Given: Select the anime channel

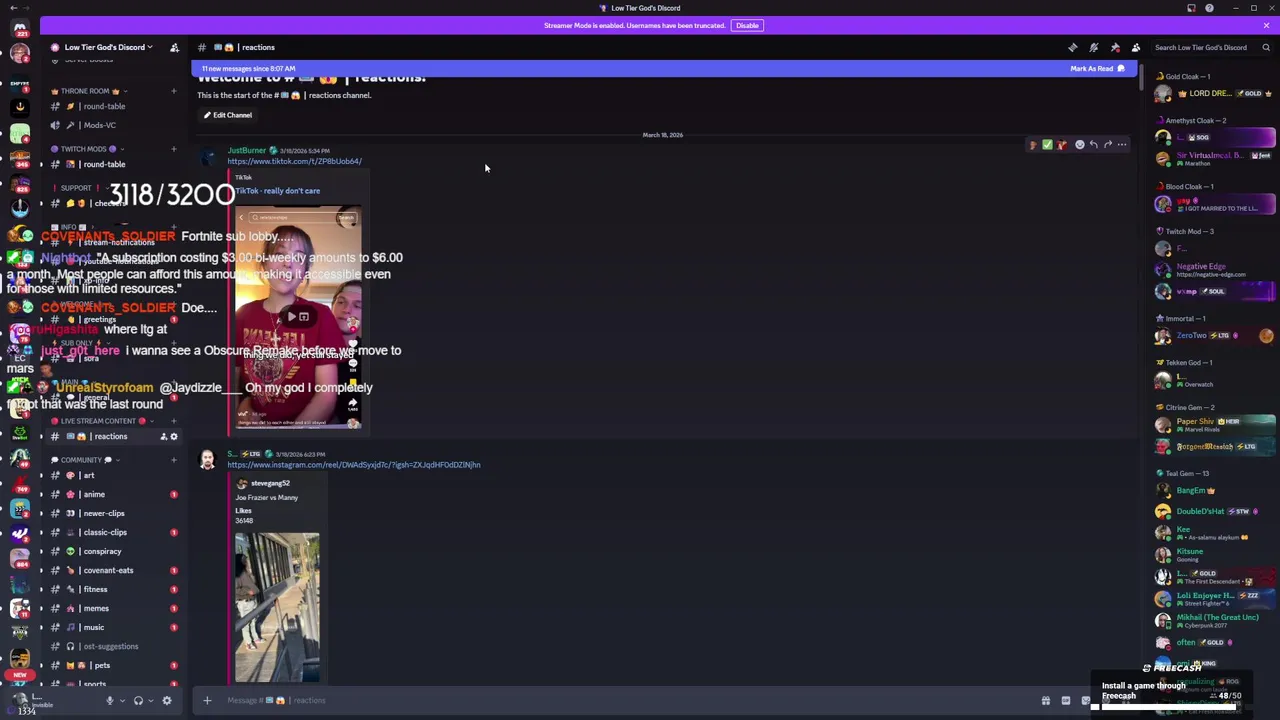Looking at the screenshot, I should click(x=112, y=494).
